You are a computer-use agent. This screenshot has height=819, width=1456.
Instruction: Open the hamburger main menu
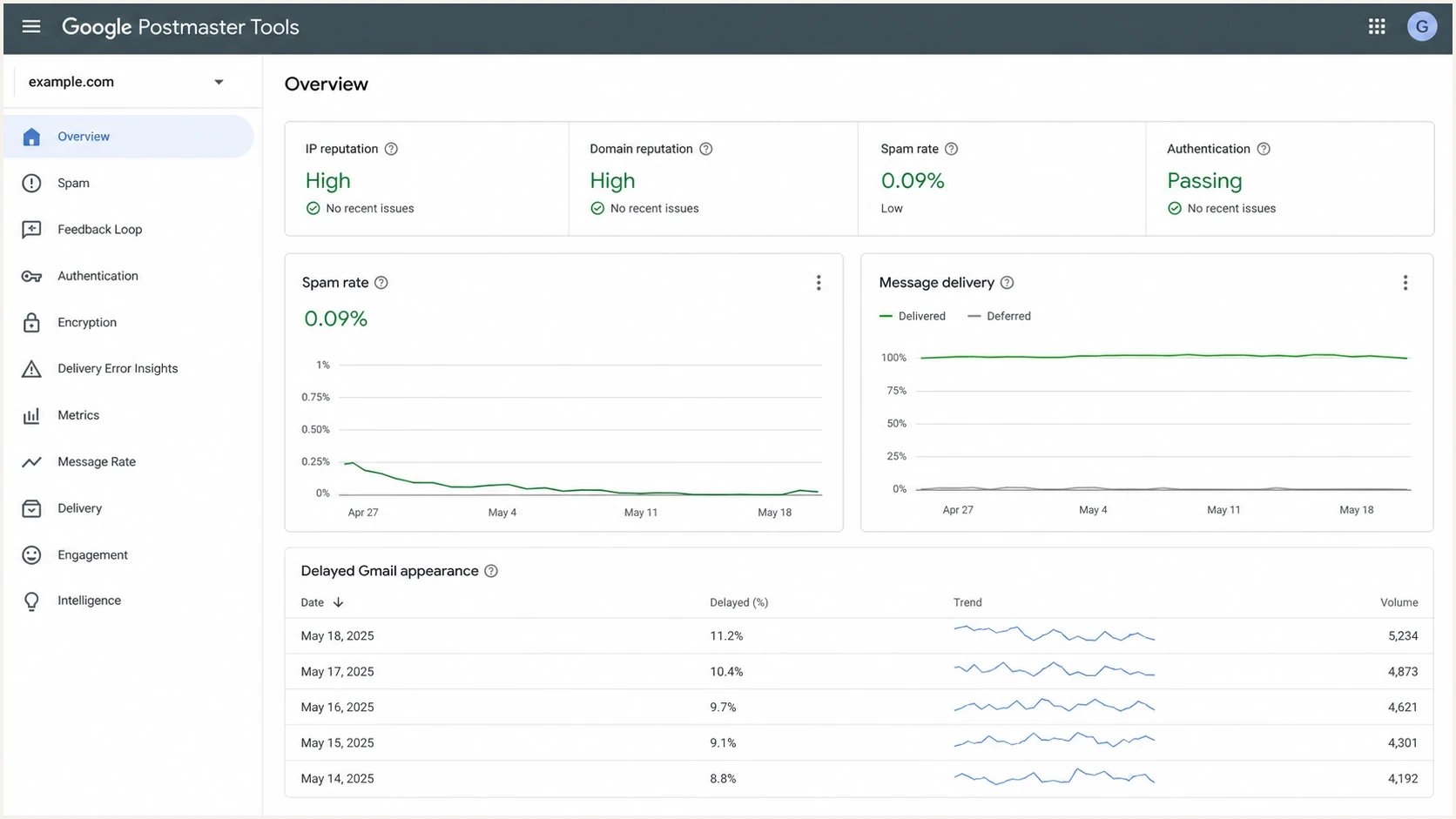click(31, 27)
